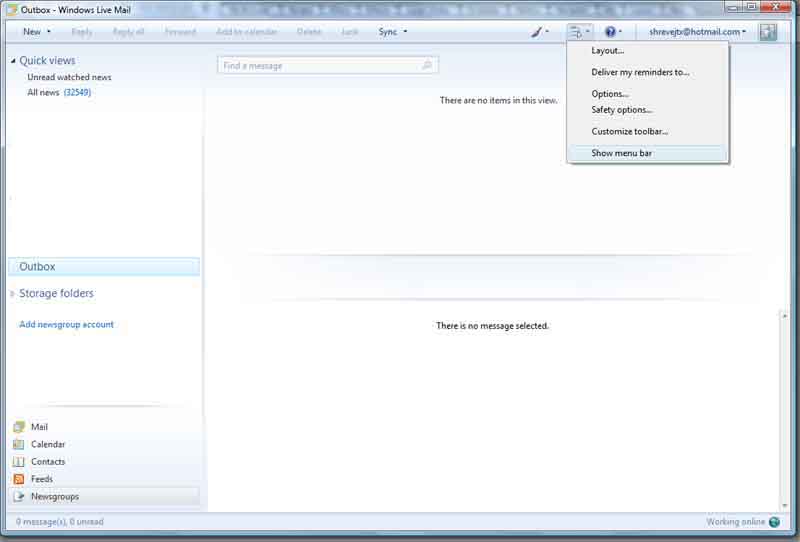Click the Working online globe icon
Viewport: 800px width, 542px height.
point(774,522)
